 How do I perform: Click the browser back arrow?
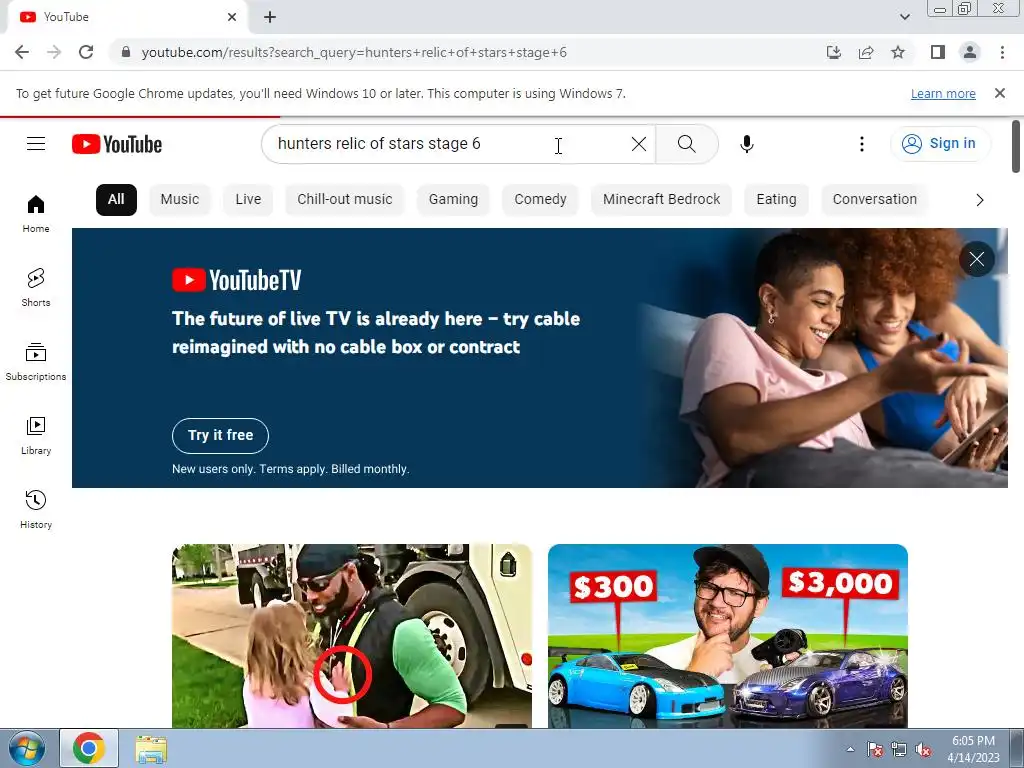(x=22, y=52)
